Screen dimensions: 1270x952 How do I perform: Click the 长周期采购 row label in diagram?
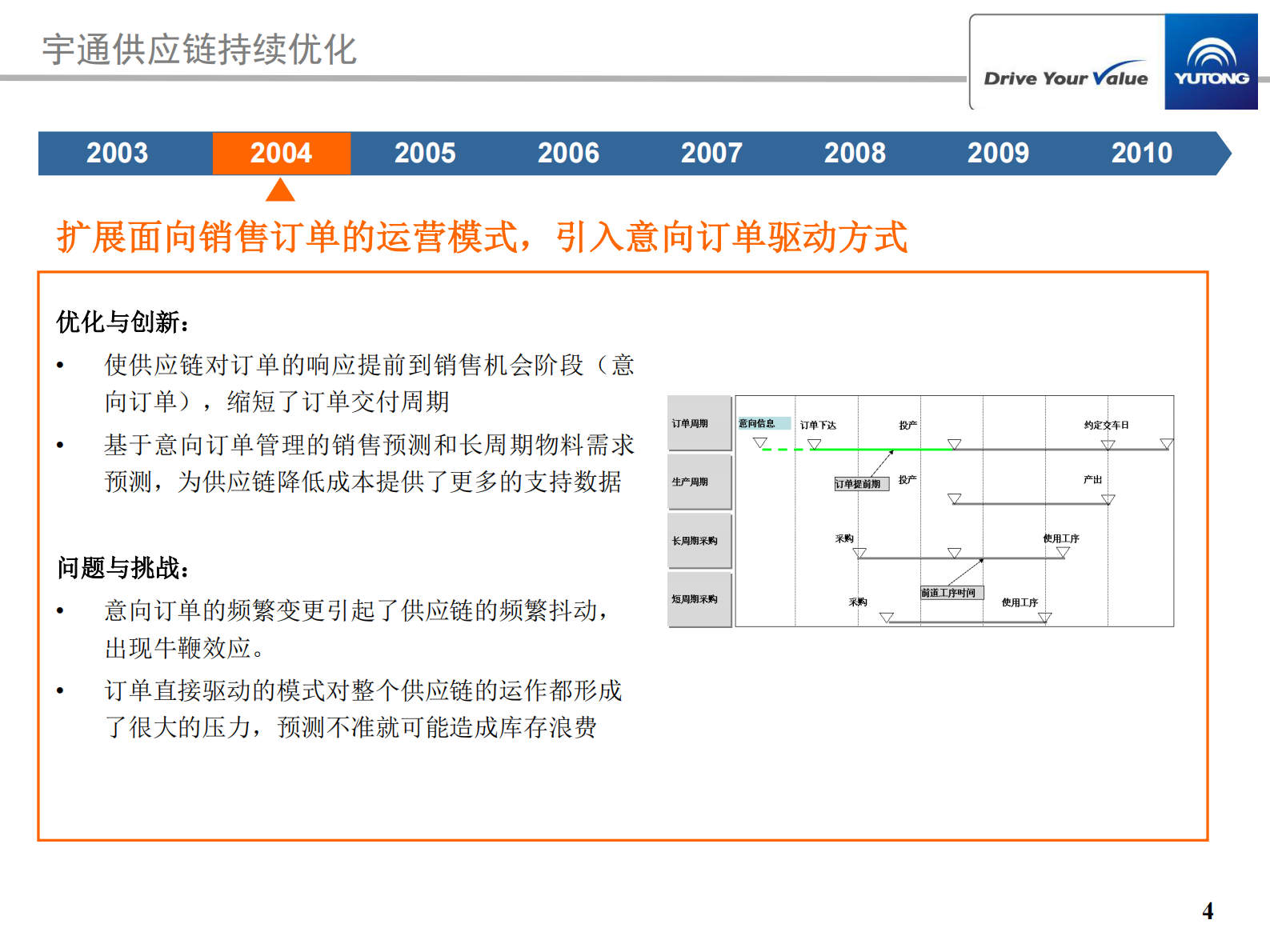pos(699,541)
